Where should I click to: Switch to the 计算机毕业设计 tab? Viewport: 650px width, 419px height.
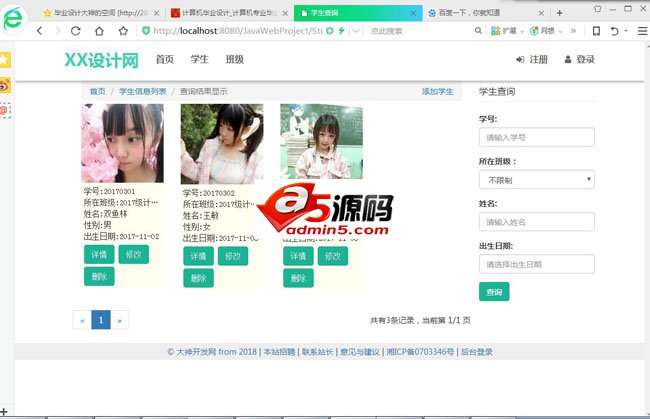tap(229, 13)
